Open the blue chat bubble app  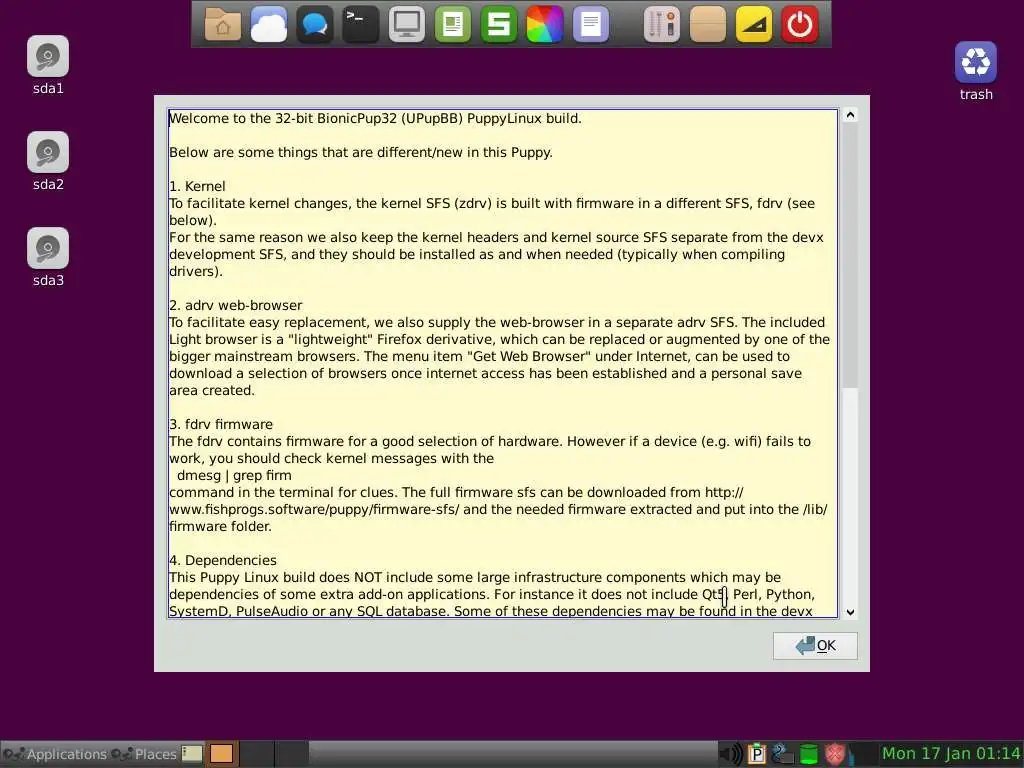315,25
